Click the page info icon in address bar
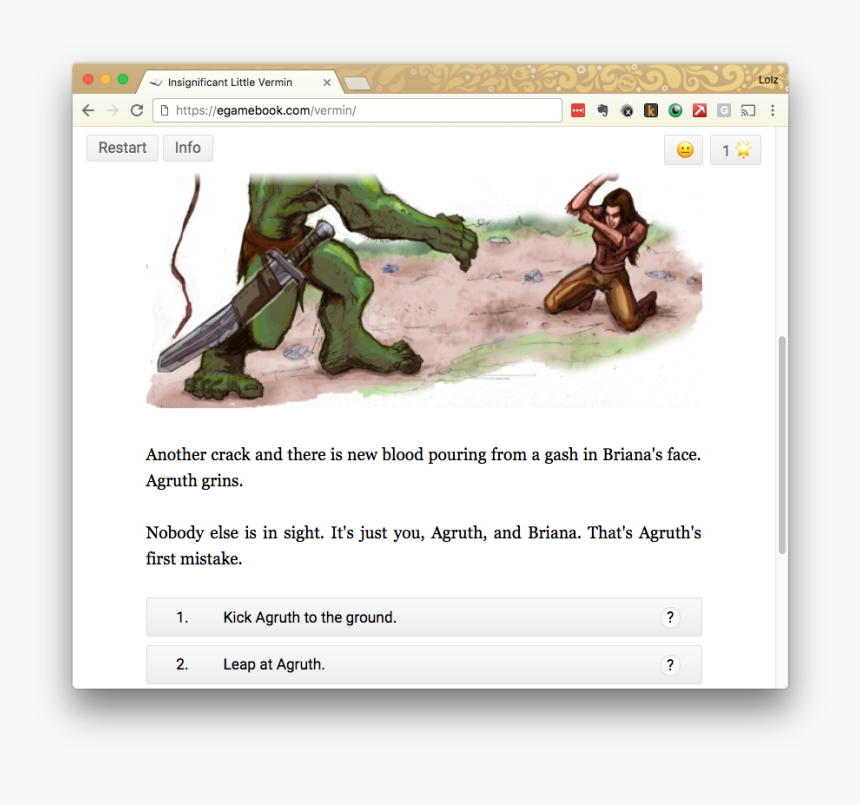This screenshot has width=860, height=805. coord(164,110)
